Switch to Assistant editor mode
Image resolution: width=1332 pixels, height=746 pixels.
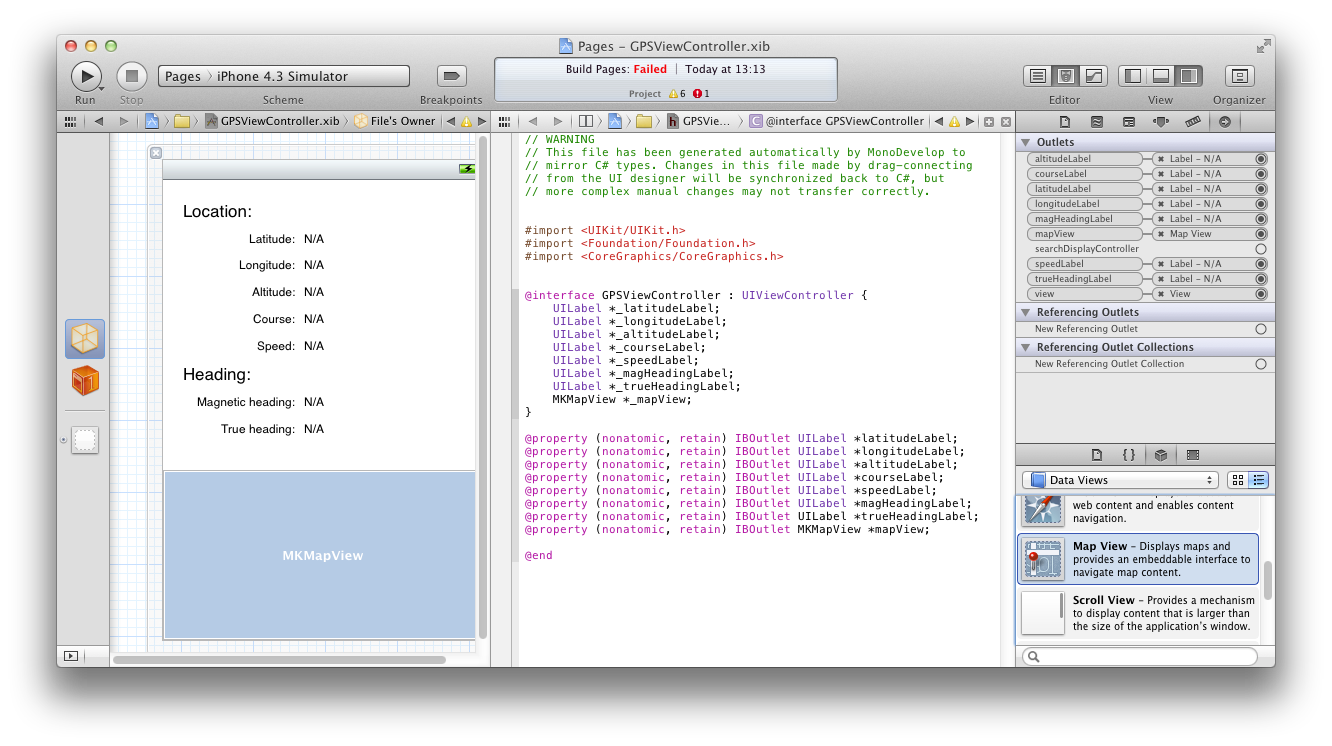coord(1066,76)
